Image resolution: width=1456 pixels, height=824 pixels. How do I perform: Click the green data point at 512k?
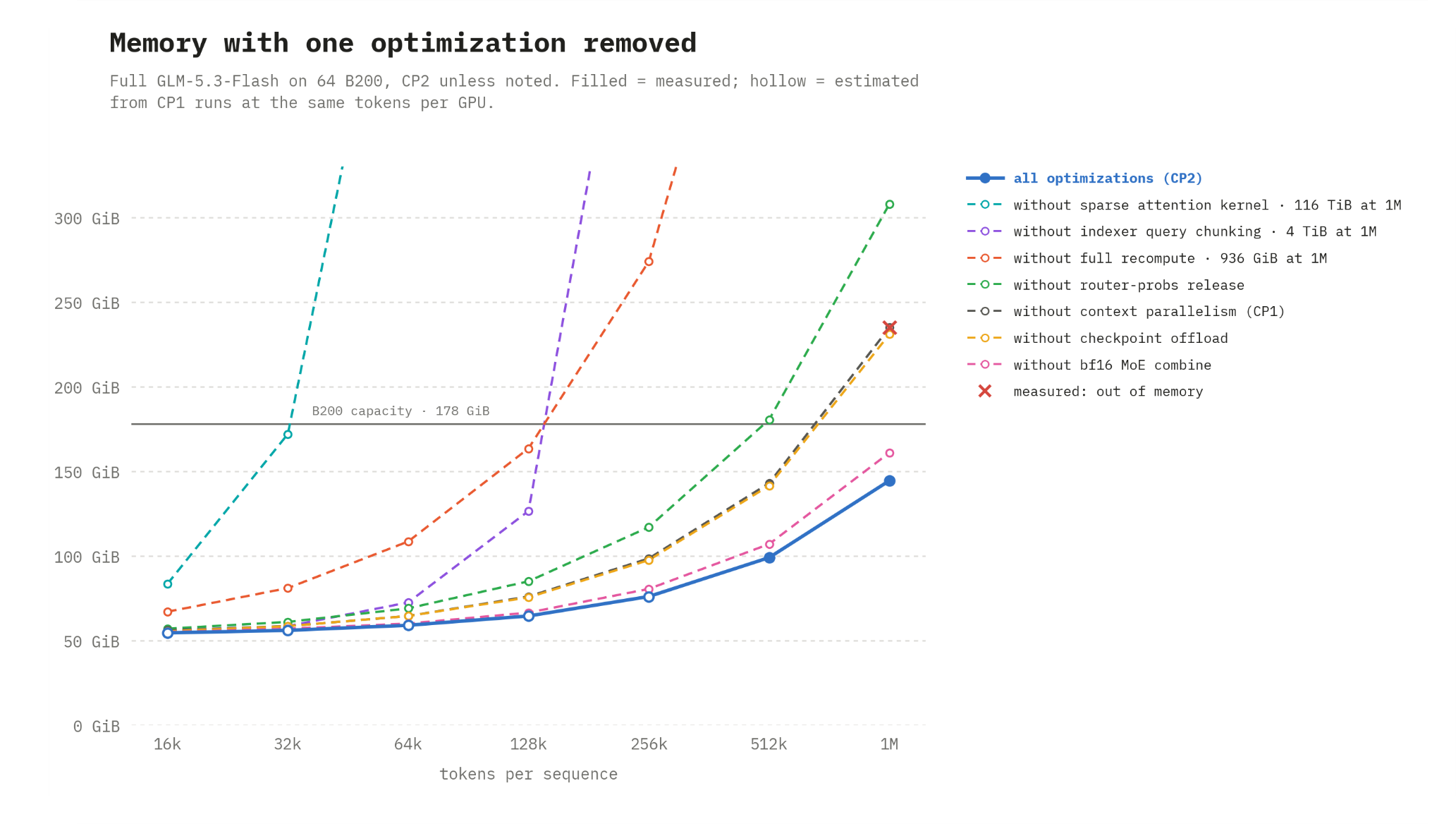(769, 420)
